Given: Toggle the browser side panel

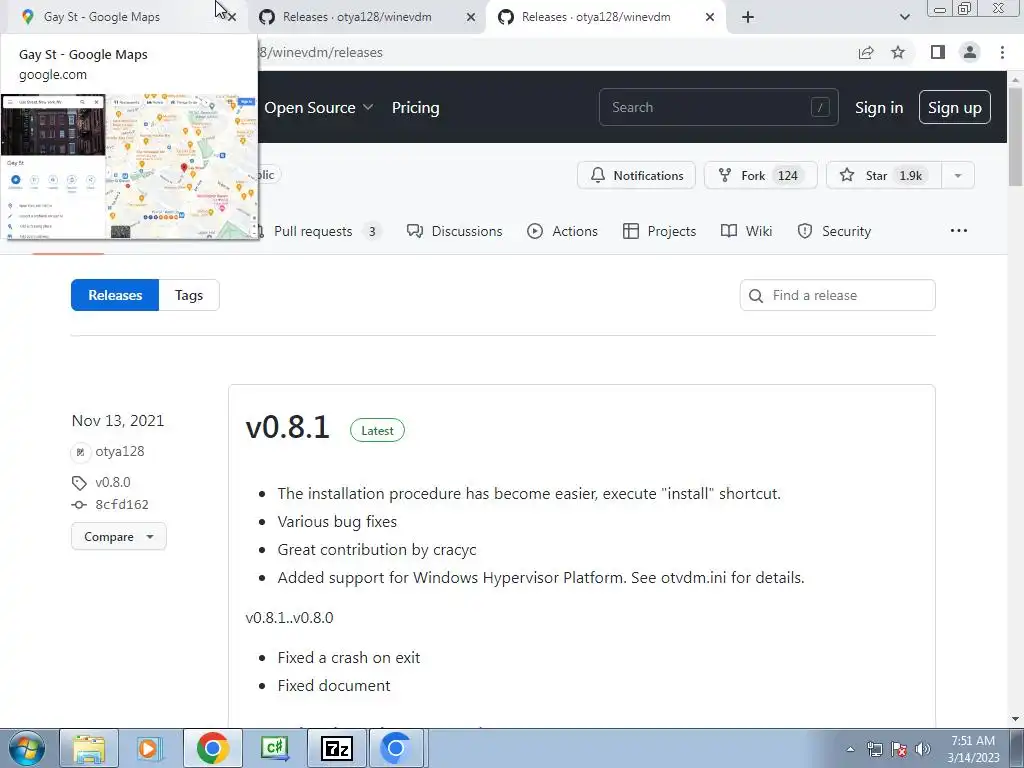Looking at the screenshot, I should point(938,52).
